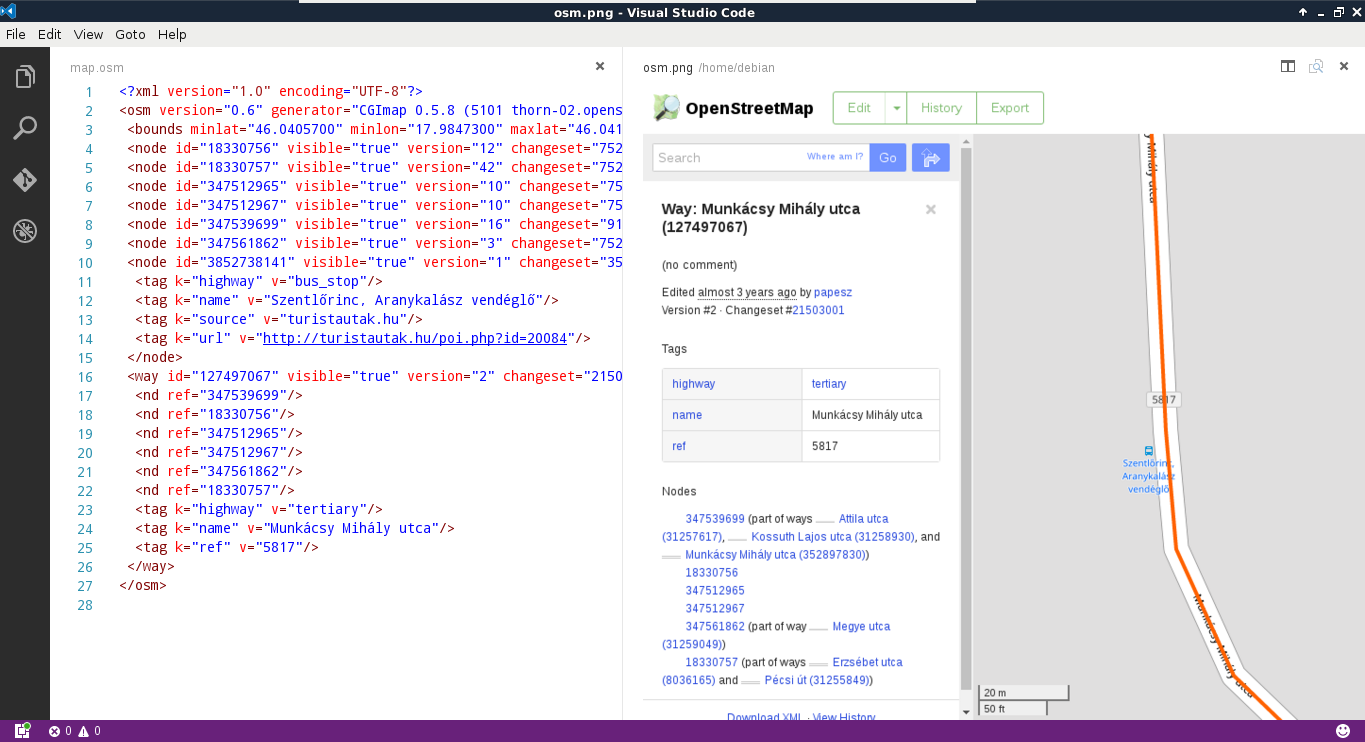Open the File menu
Screen dimensions: 1365x742
(16, 34)
